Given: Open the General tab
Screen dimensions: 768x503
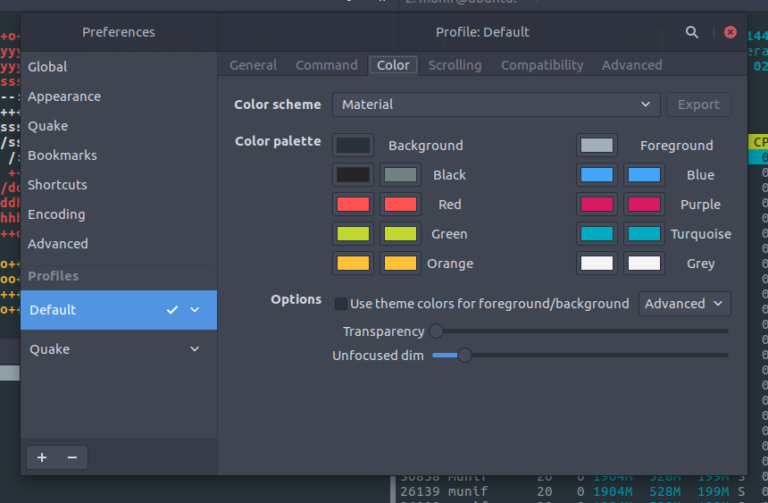Looking at the screenshot, I should pos(253,65).
